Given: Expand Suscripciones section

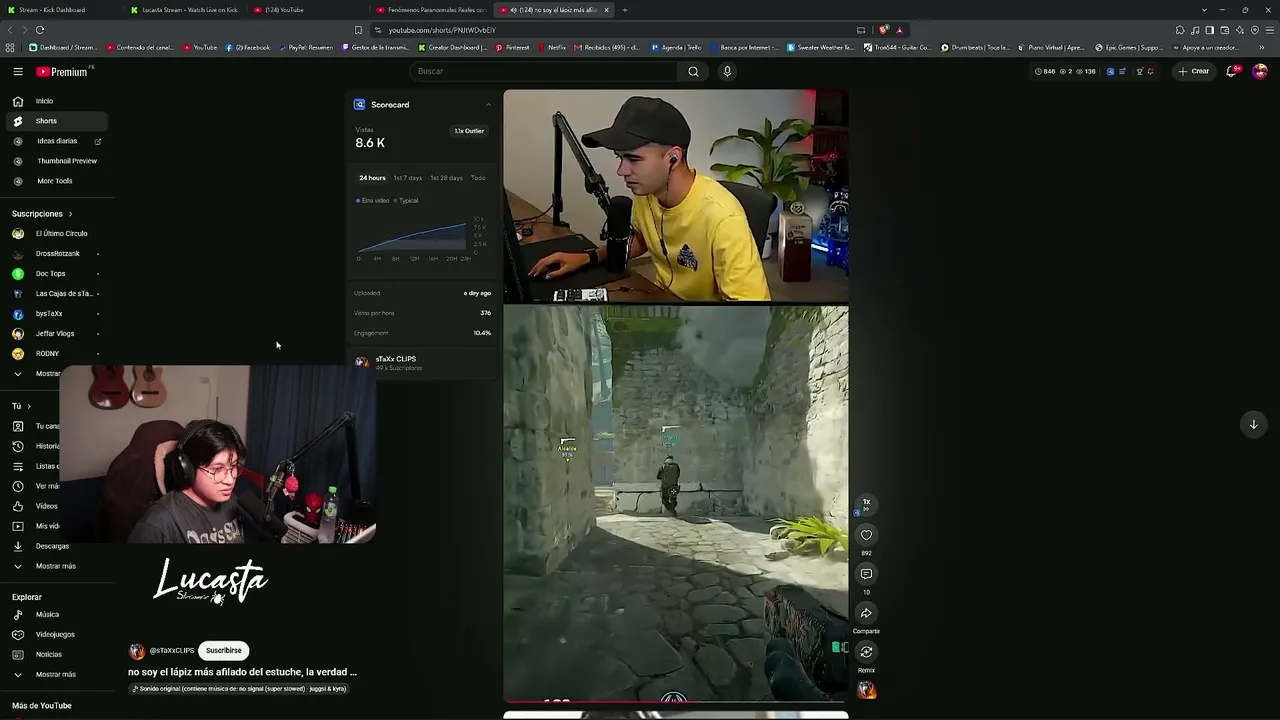Looking at the screenshot, I should (42, 214).
